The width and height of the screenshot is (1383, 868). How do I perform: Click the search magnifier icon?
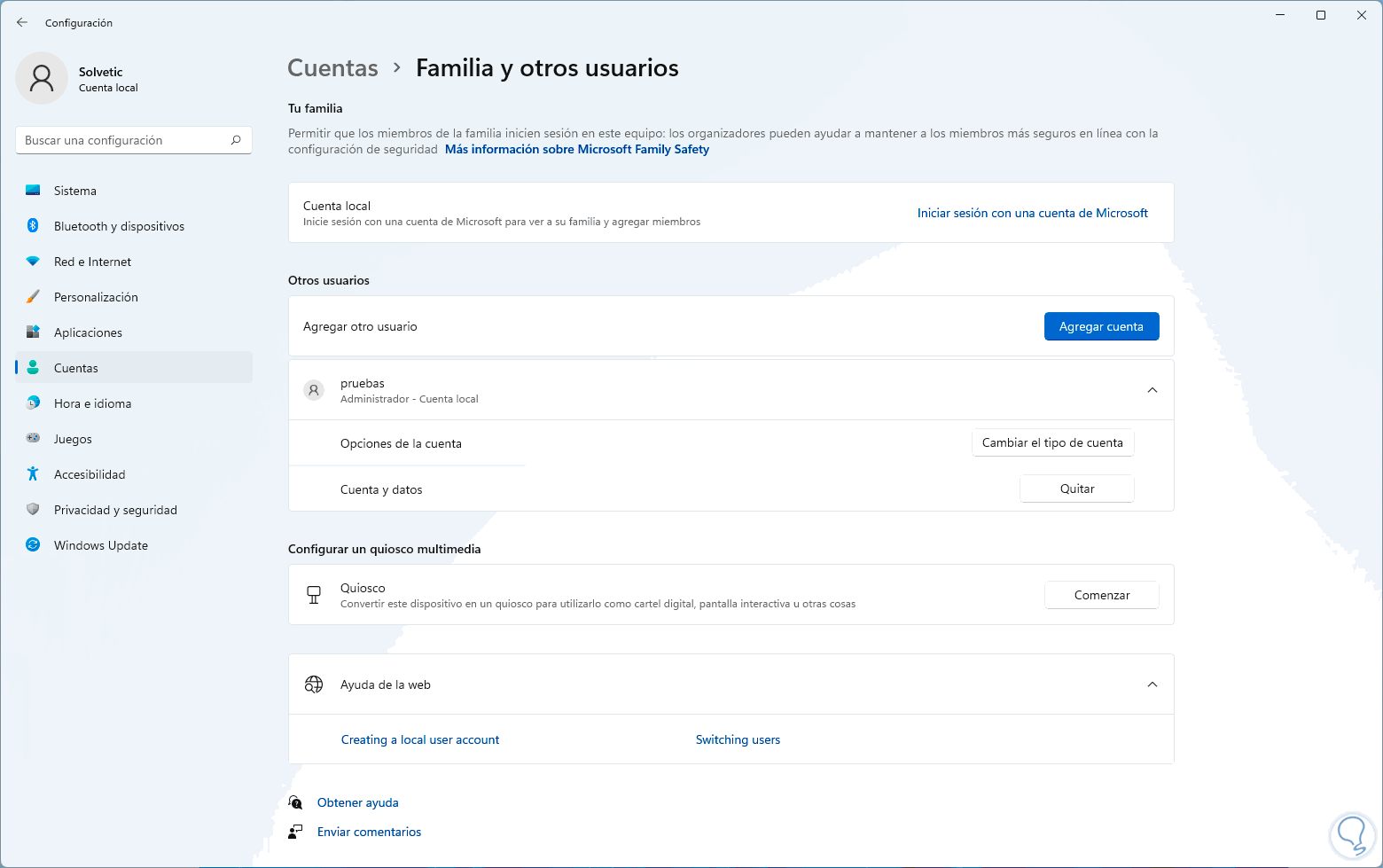coord(236,140)
